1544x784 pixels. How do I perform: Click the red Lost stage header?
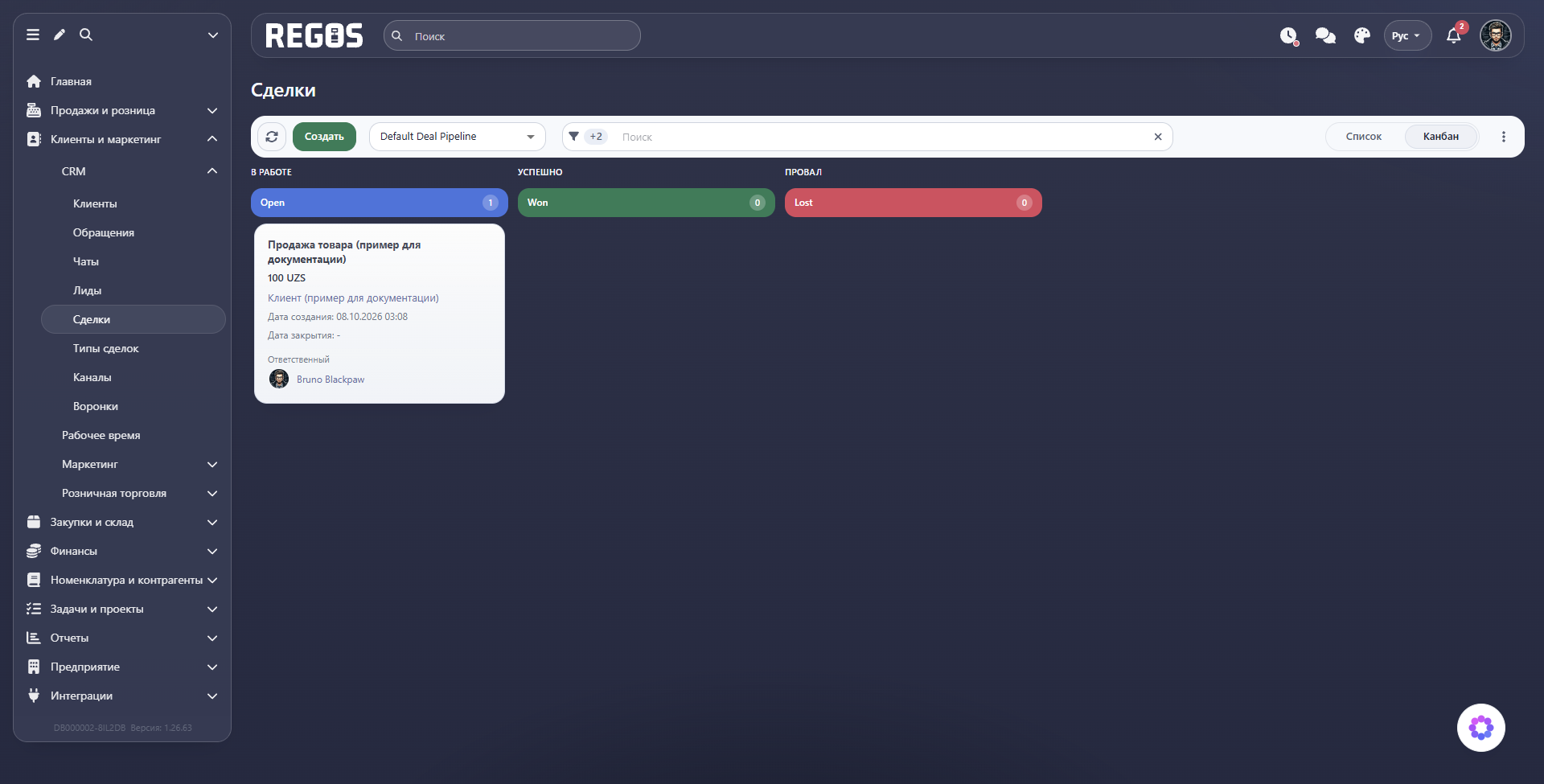tap(914, 203)
